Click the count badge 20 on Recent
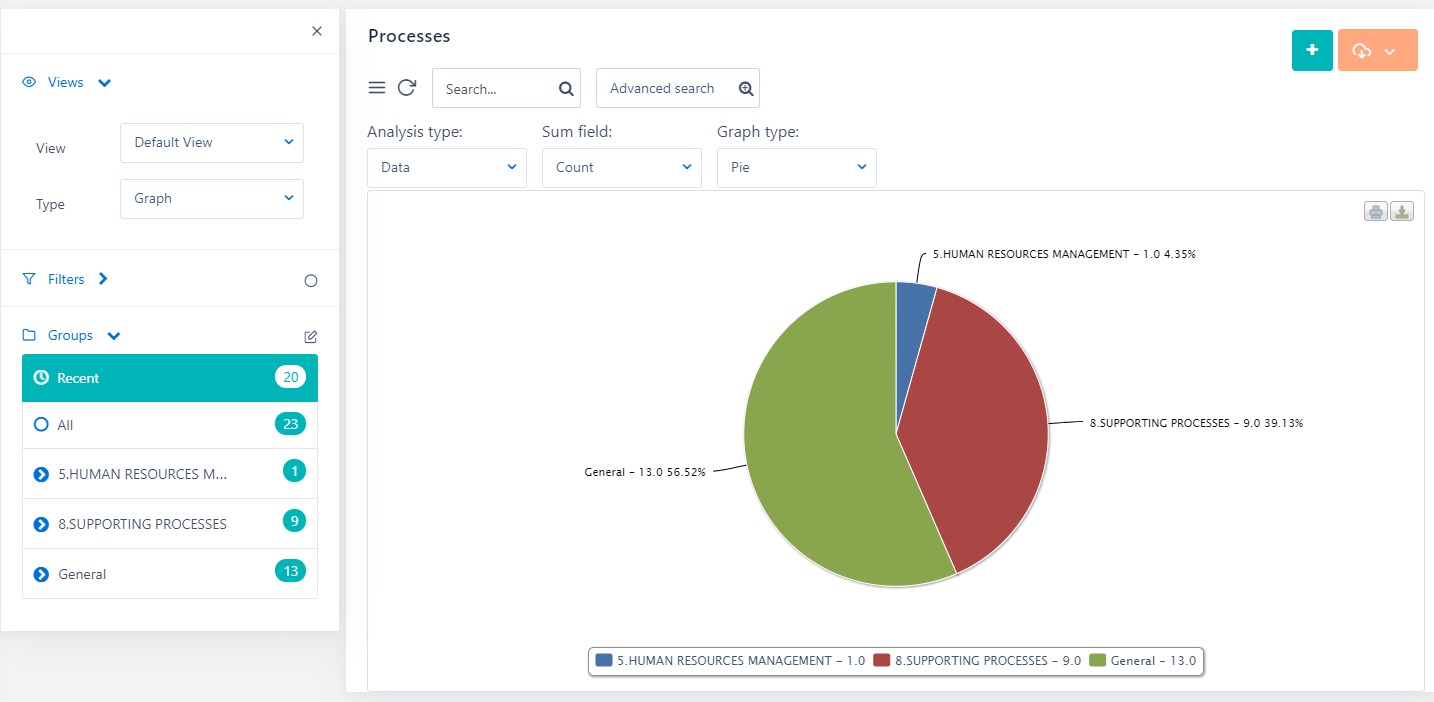 pos(291,377)
